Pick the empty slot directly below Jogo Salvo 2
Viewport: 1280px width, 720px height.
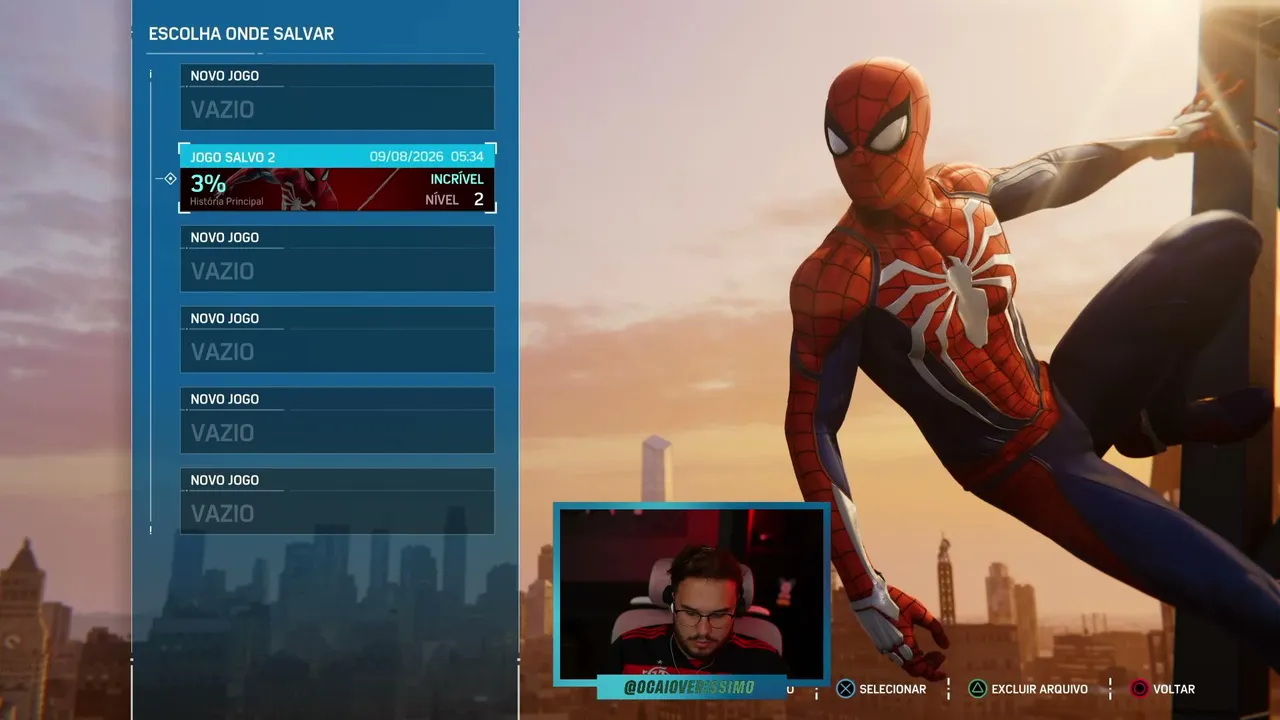(x=337, y=259)
